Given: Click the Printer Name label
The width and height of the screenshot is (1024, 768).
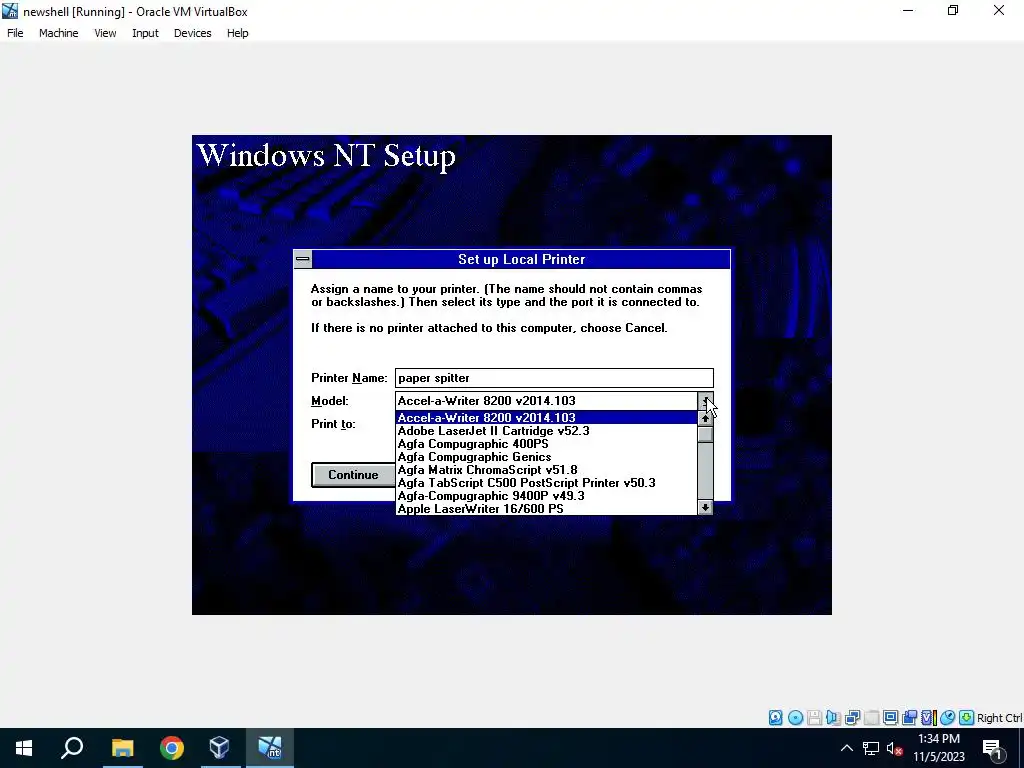Looking at the screenshot, I should (349, 377).
